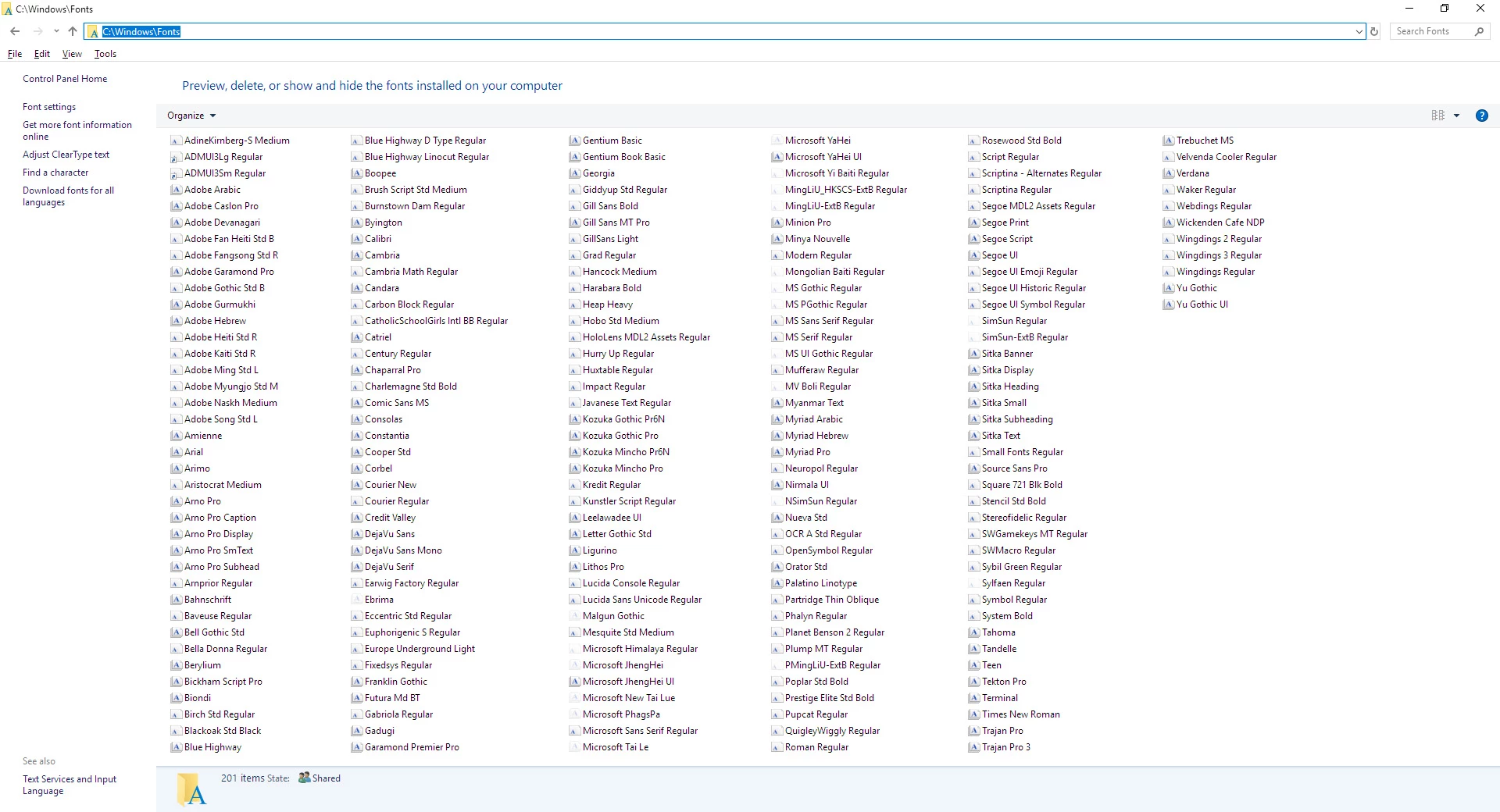The height and width of the screenshot is (812, 1500).
Task: Select Segoe UI Emoji Regular font name
Action: 1030,272
